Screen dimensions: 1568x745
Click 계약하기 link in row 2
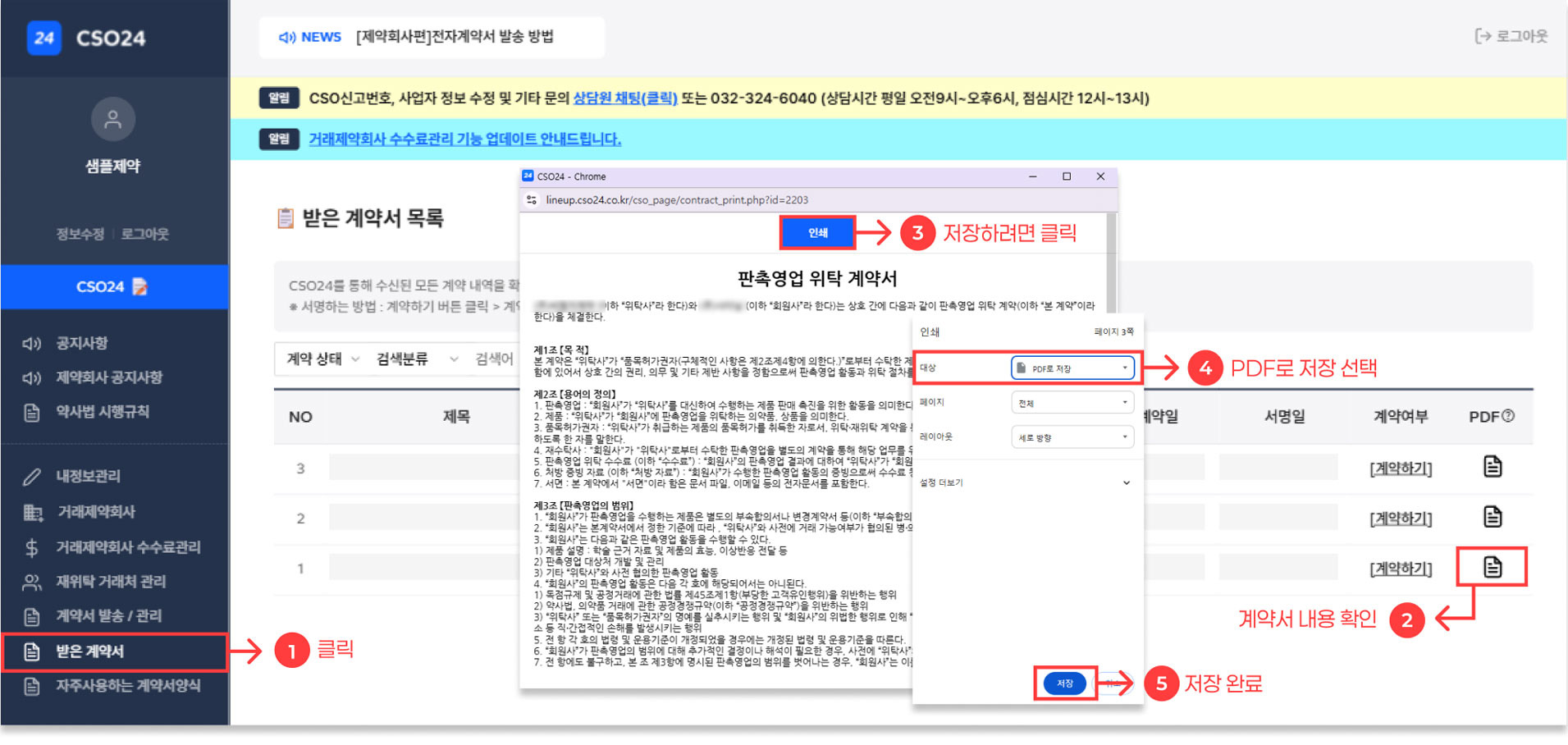click(x=1401, y=519)
